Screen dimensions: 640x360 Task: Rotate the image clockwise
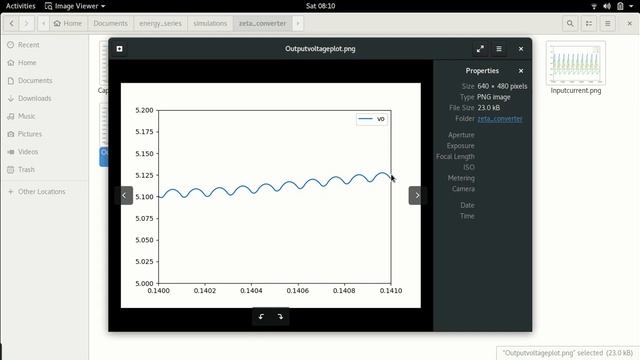(280, 317)
